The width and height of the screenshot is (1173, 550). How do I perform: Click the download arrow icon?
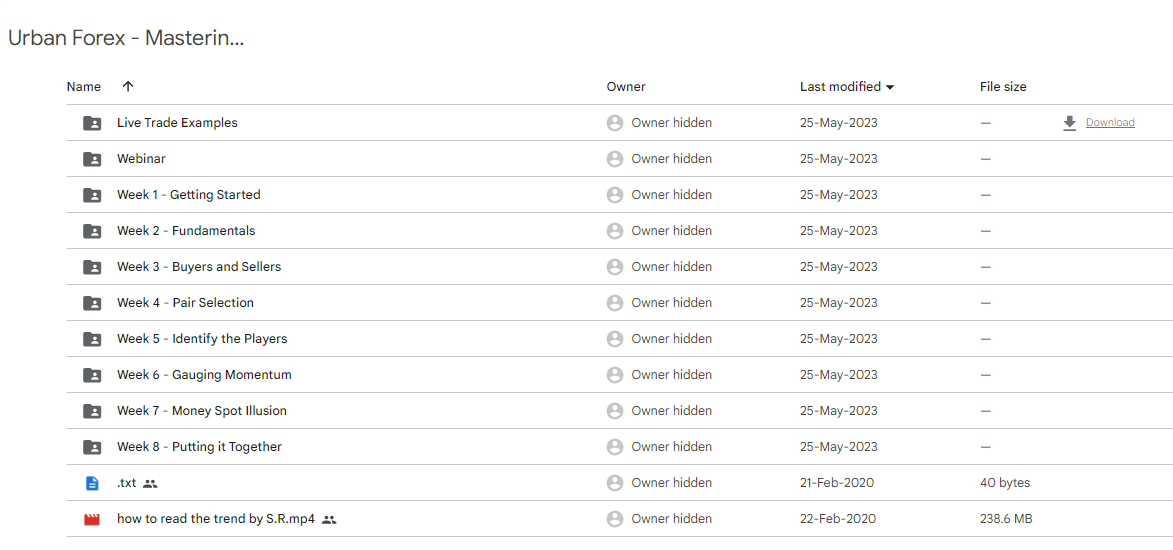tap(1069, 123)
